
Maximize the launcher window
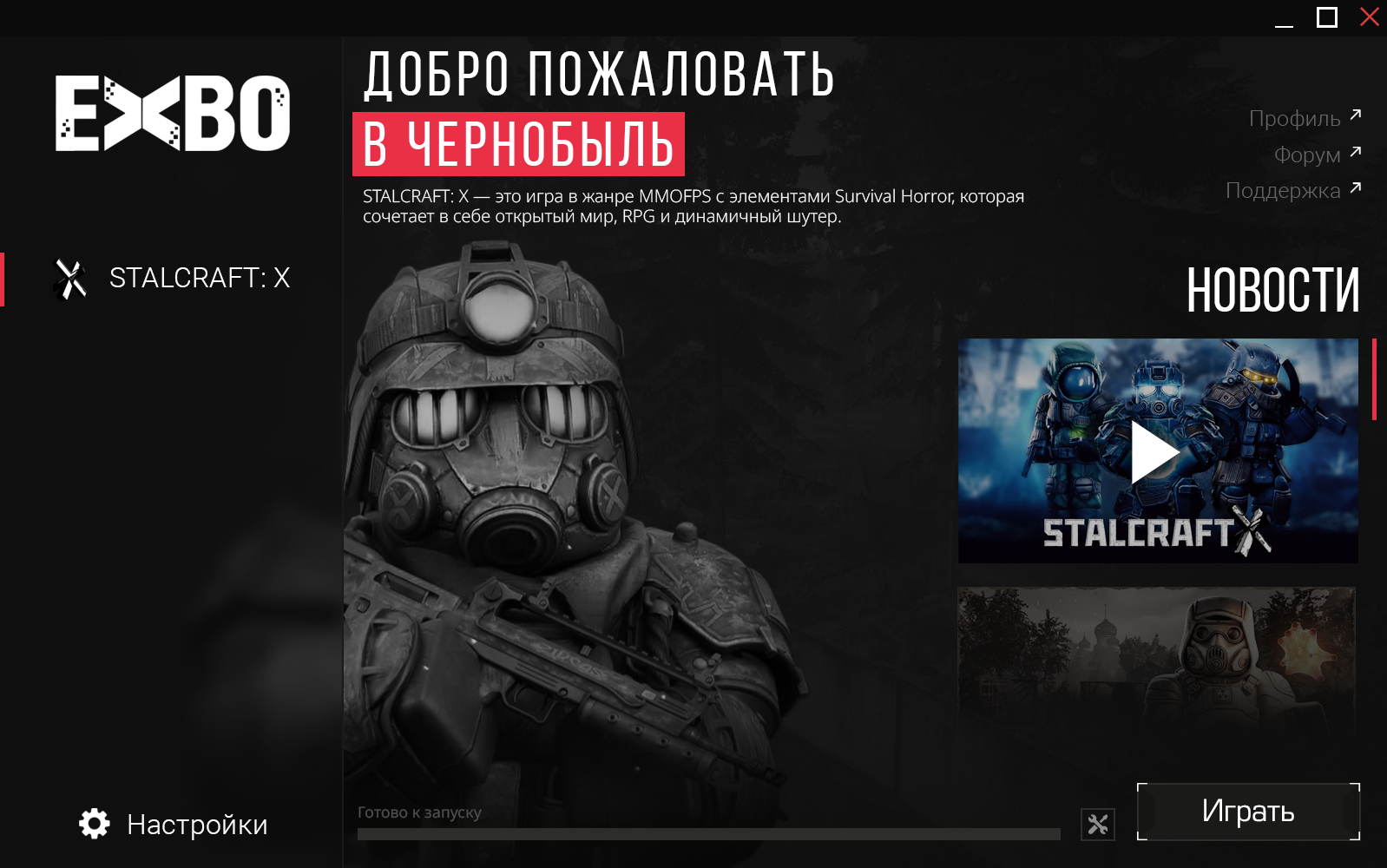1327,17
